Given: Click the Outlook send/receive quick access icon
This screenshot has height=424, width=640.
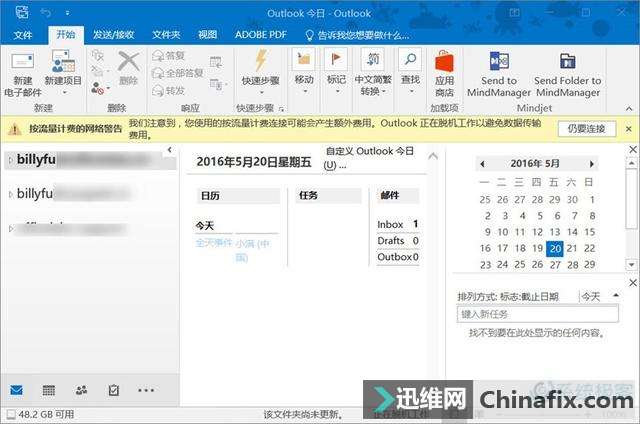Looking at the screenshot, I should coord(22,12).
